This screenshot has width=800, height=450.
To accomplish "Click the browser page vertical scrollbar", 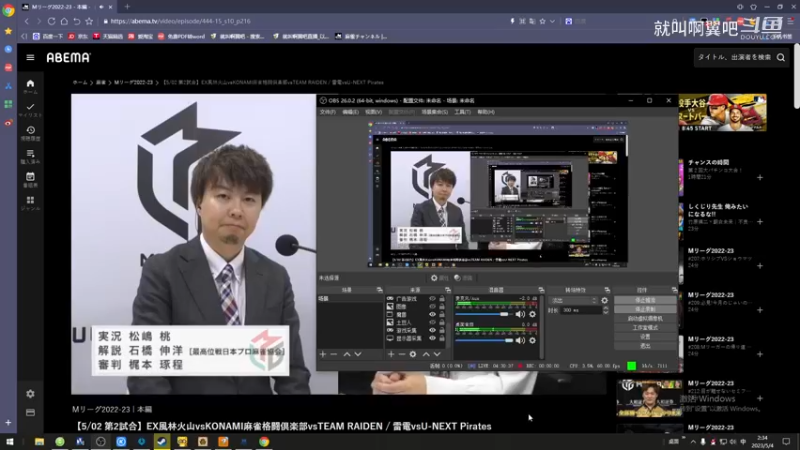I will click(x=796, y=77).
